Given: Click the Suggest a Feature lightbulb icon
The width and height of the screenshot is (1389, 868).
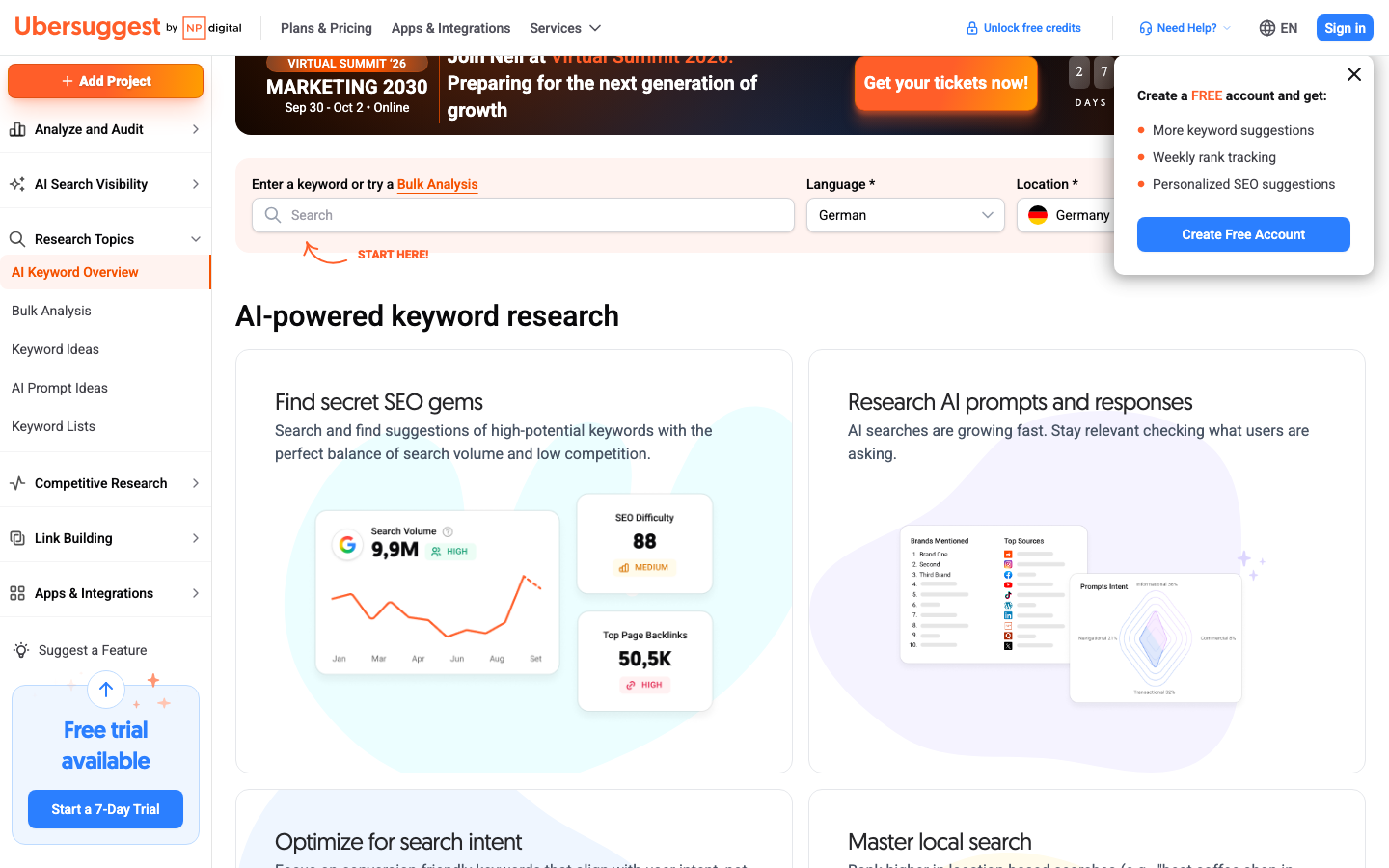Looking at the screenshot, I should pos(21,650).
